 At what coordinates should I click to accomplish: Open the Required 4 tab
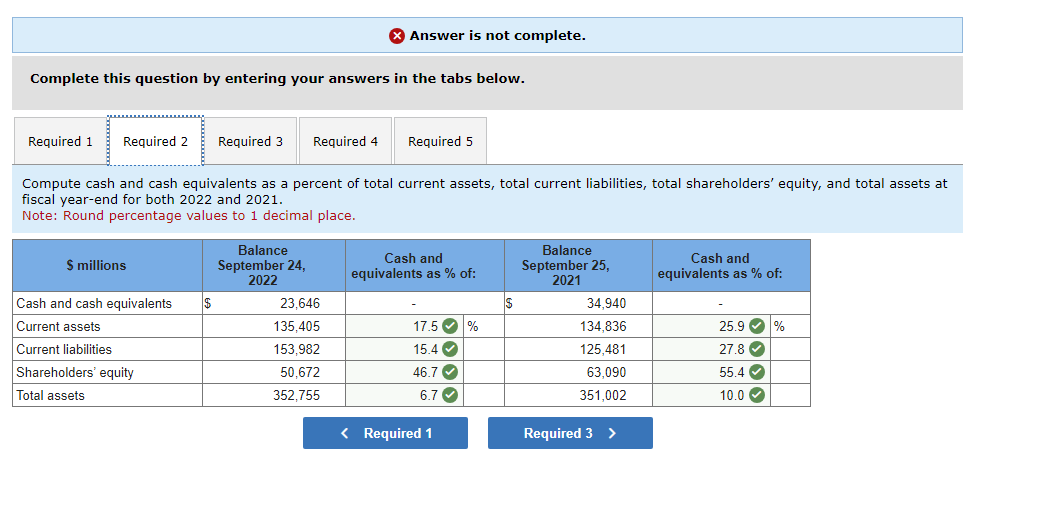pos(345,141)
